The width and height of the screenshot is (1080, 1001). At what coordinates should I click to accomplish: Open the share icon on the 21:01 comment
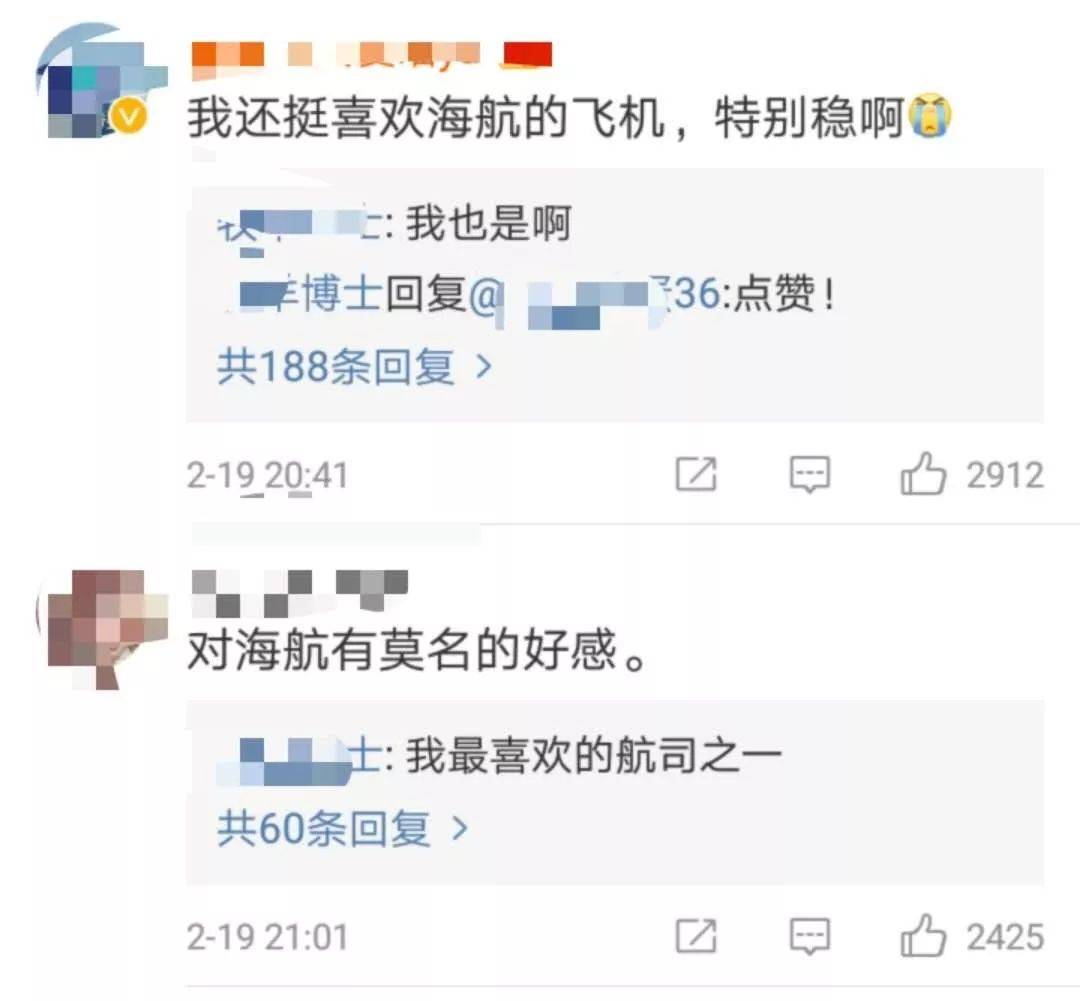(x=696, y=936)
